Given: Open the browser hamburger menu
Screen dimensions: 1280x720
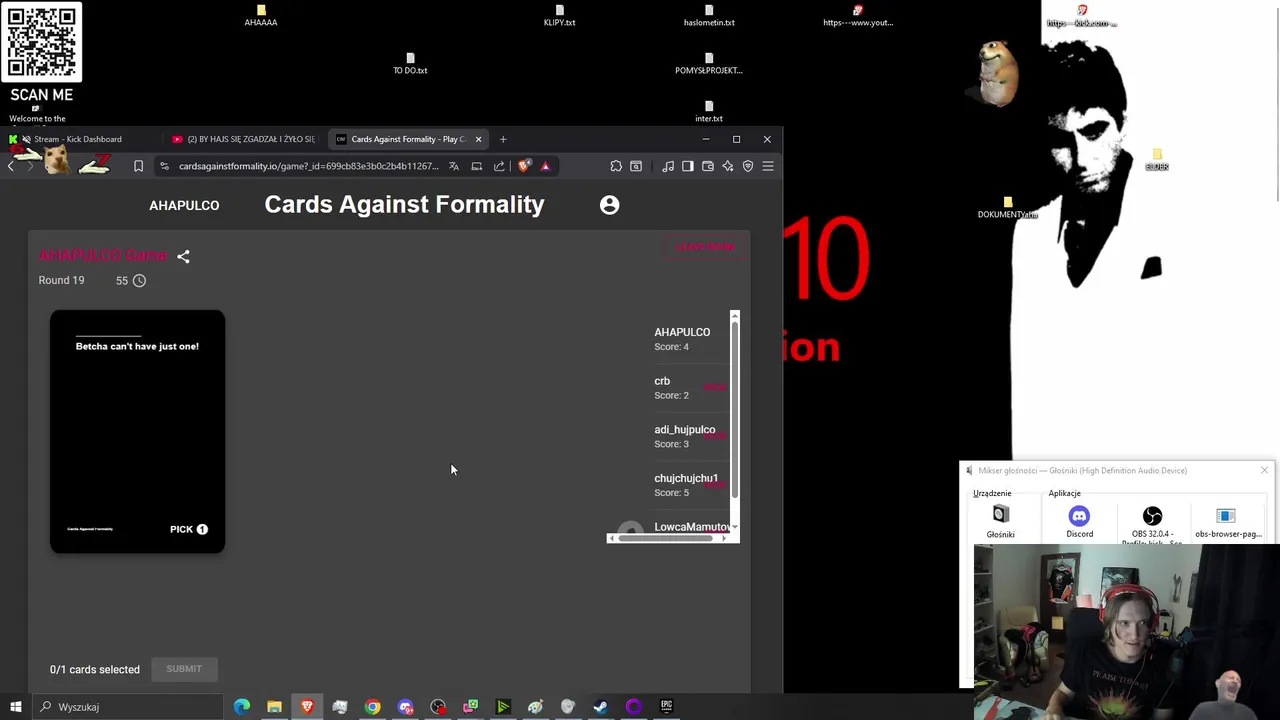Looking at the screenshot, I should 768,166.
